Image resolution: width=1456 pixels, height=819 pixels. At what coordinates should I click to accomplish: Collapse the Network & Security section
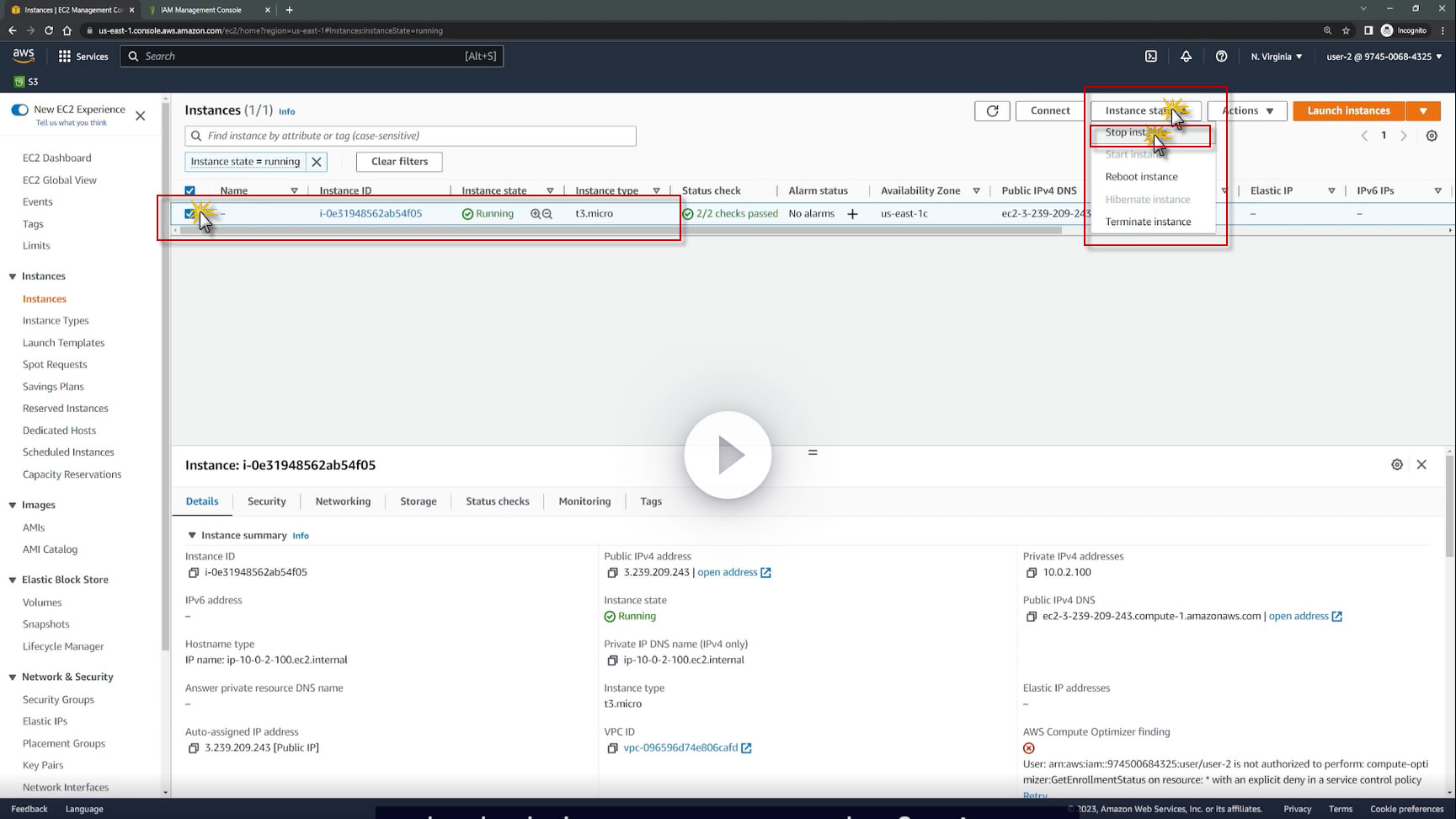click(13, 677)
